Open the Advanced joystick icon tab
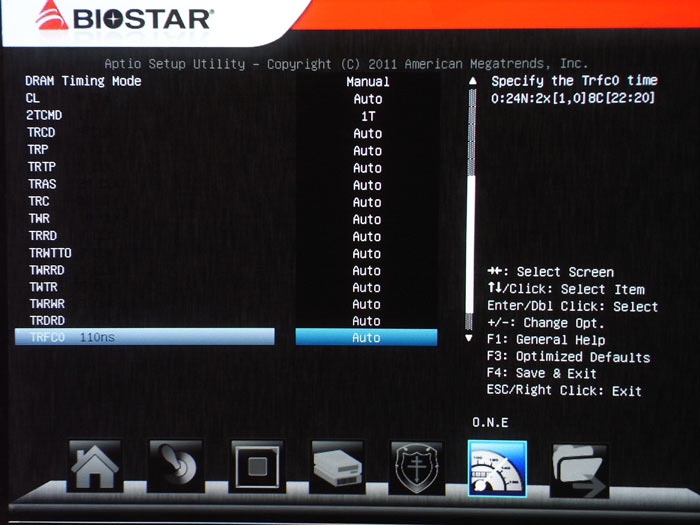Screen dimensions: 700x525 coord(176,466)
